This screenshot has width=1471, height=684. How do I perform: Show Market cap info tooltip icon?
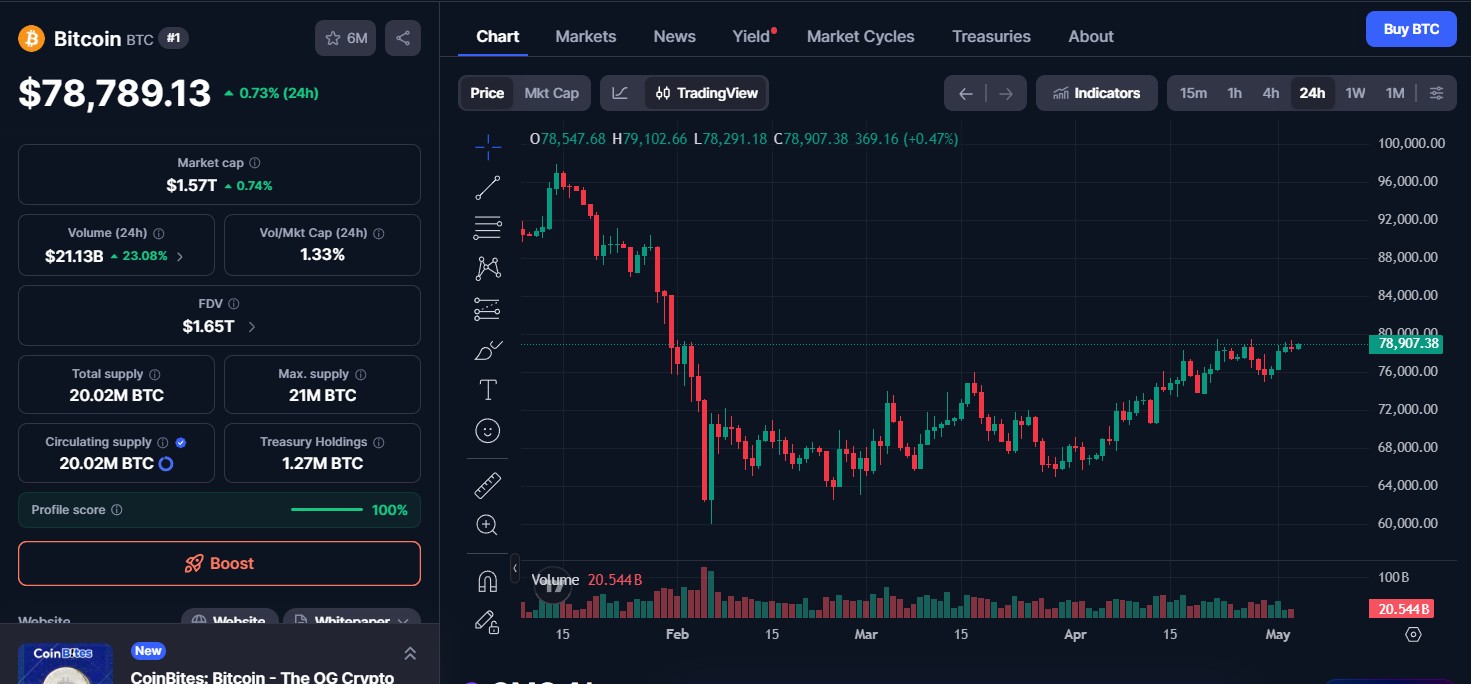(x=255, y=162)
